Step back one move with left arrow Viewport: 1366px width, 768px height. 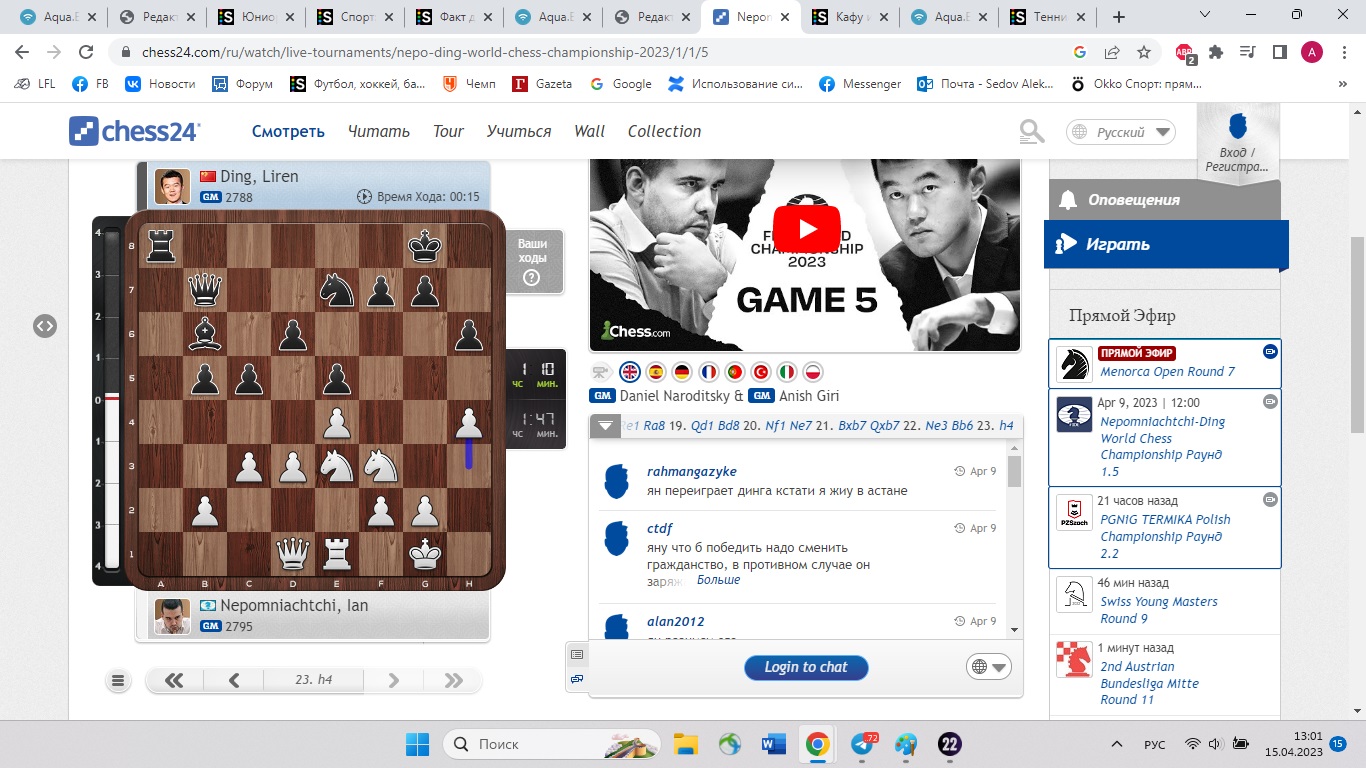click(234, 681)
